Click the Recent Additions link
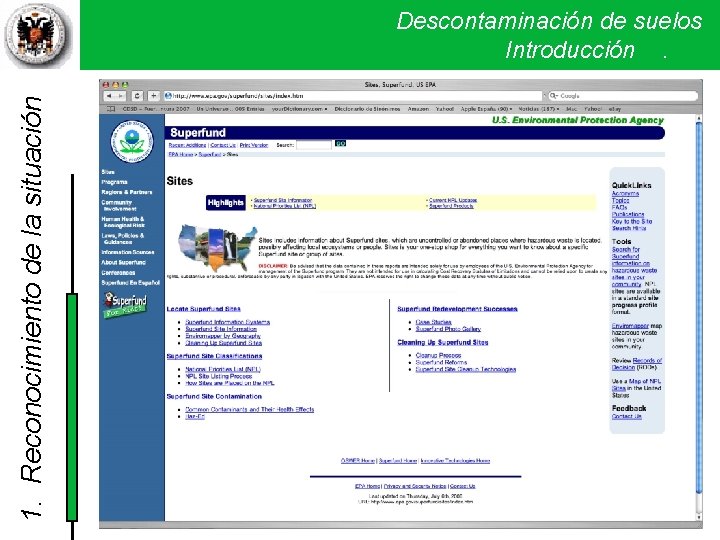 coord(187,145)
